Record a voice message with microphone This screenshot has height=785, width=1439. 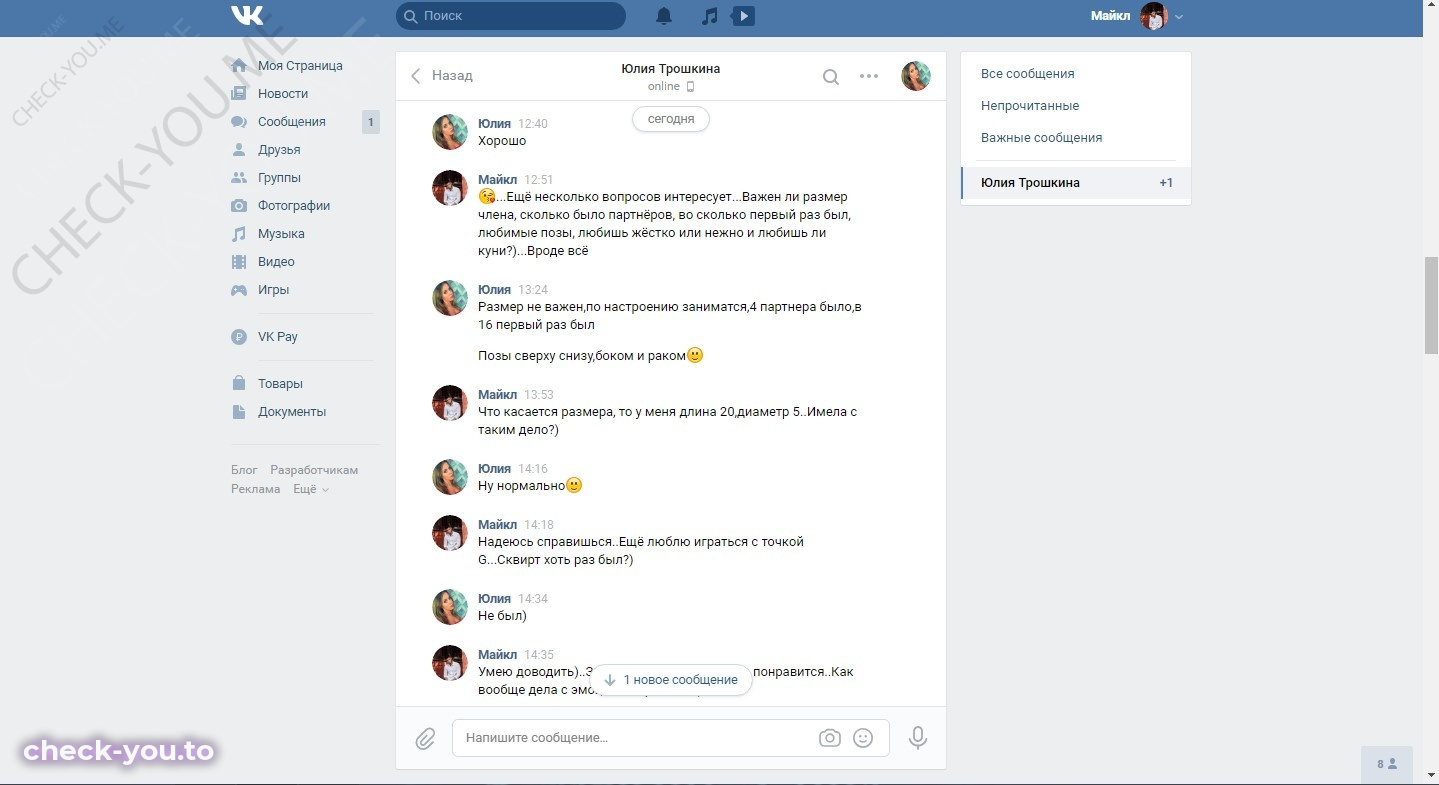click(917, 738)
